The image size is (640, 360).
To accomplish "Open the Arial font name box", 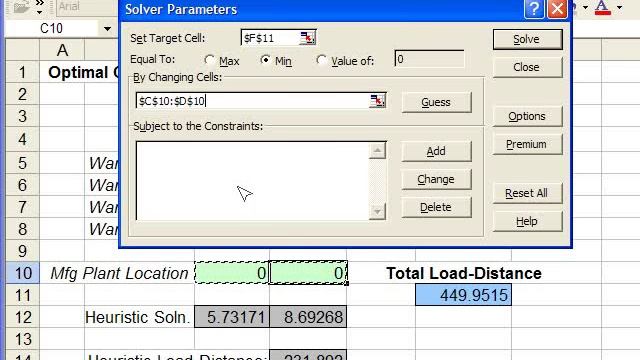I will point(87,7).
